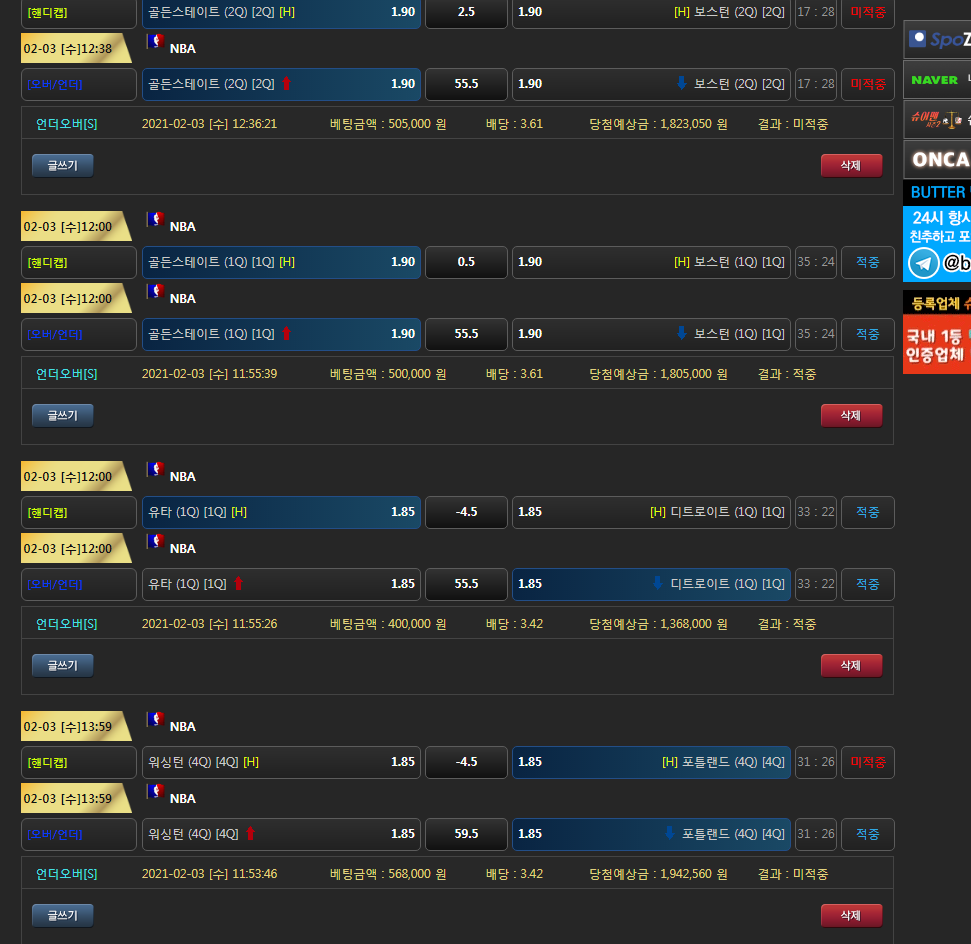Open the NAVER banner link
The height and width of the screenshot is (944, 971).
[937, 80]
